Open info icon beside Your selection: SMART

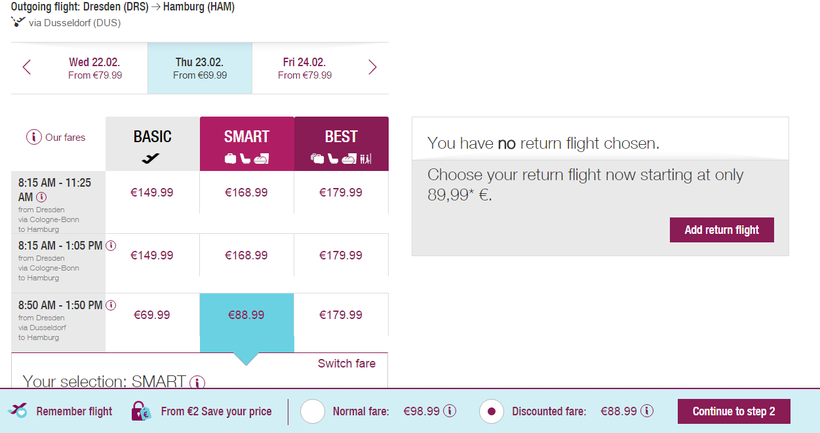point(198,382)
